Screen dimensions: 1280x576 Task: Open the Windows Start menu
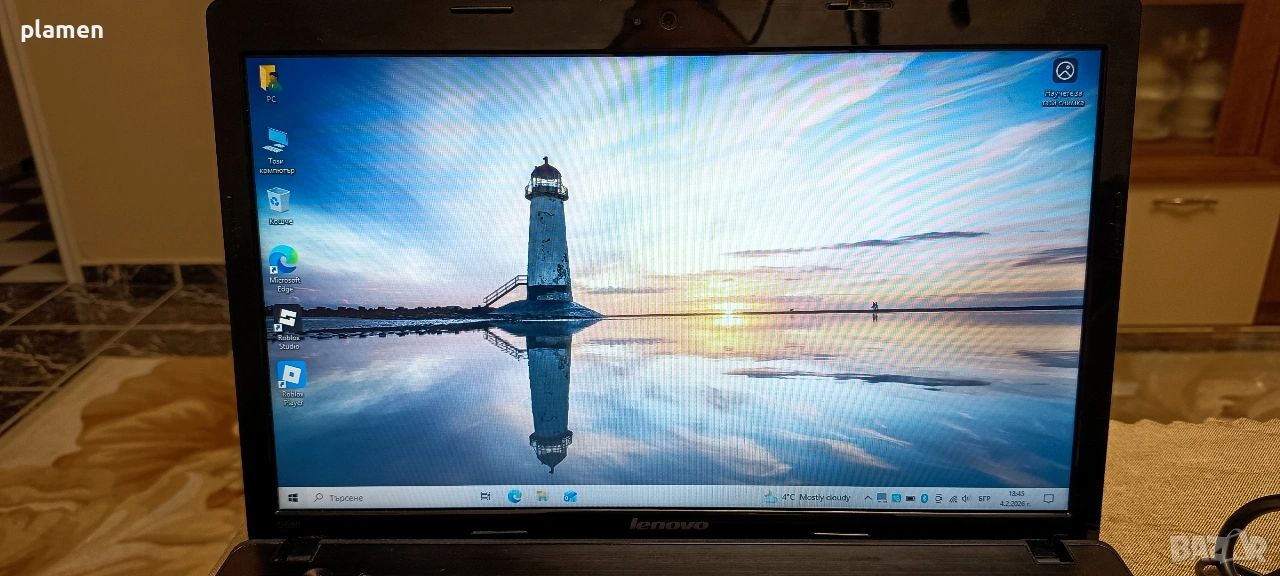click(294, 497)
